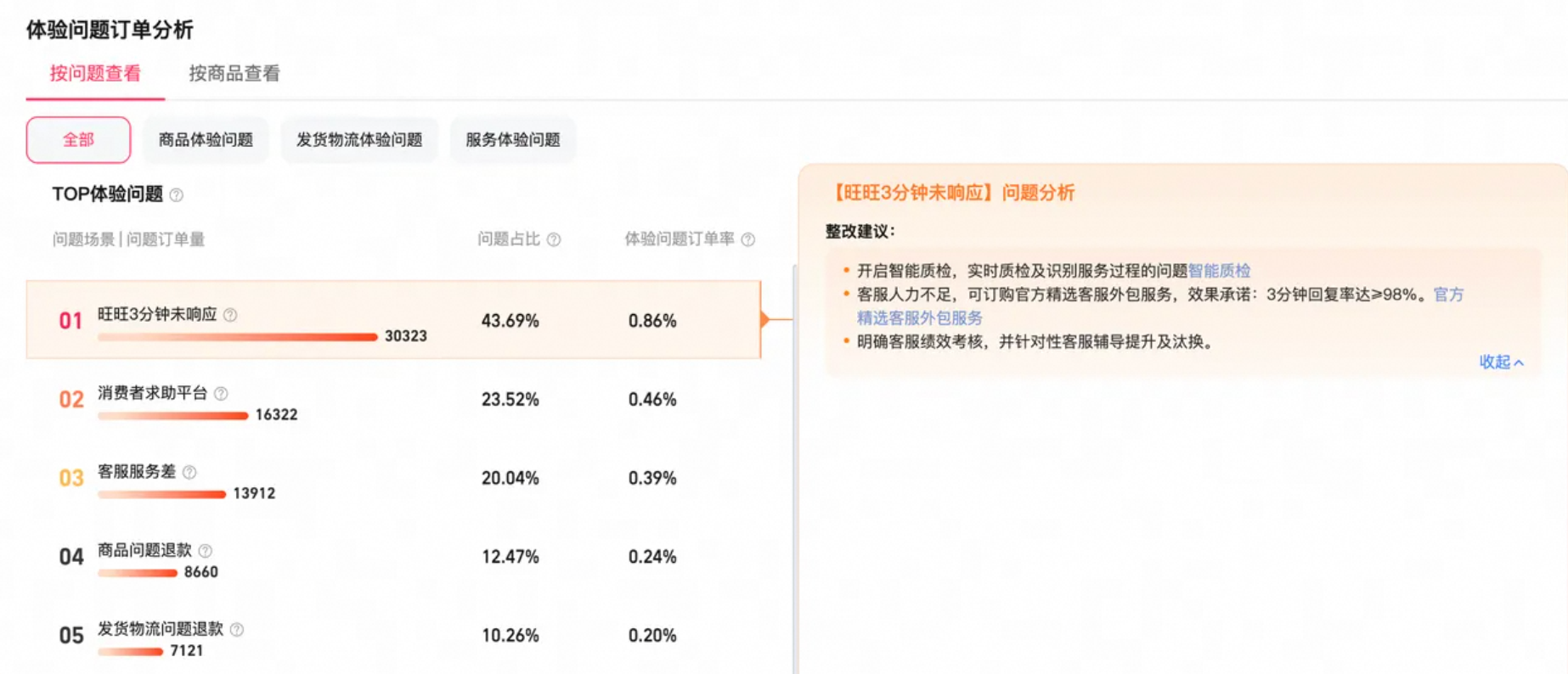The width and height of the screenshot is (1568, 674).
Task: Switch to the 按商品查看 tab
Action: click(x=235, y=76)
